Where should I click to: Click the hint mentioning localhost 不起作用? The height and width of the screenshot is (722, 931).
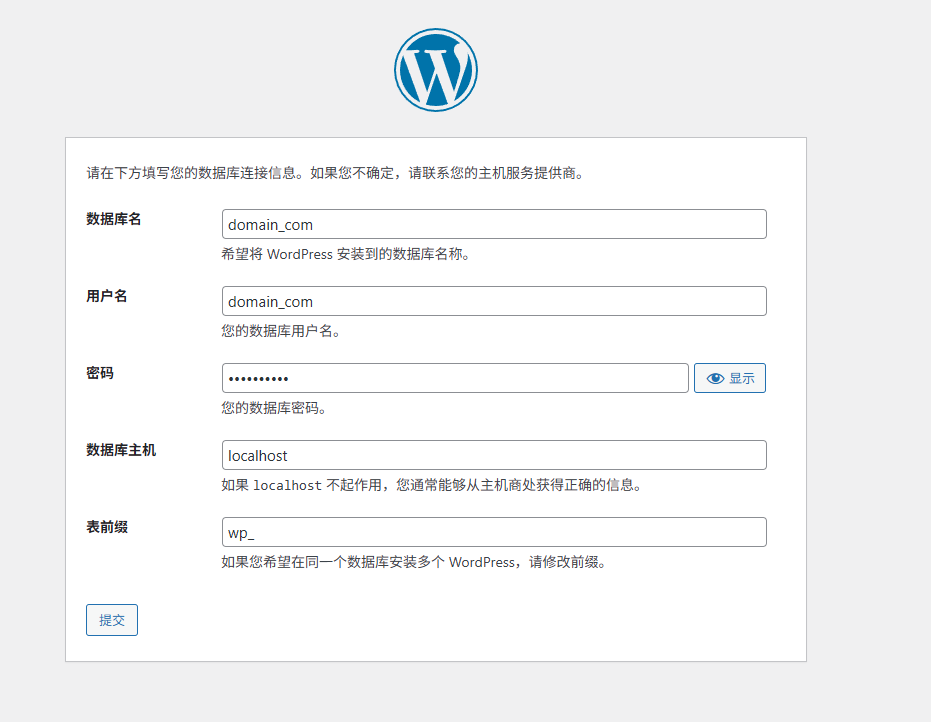[x=433, y=485]
